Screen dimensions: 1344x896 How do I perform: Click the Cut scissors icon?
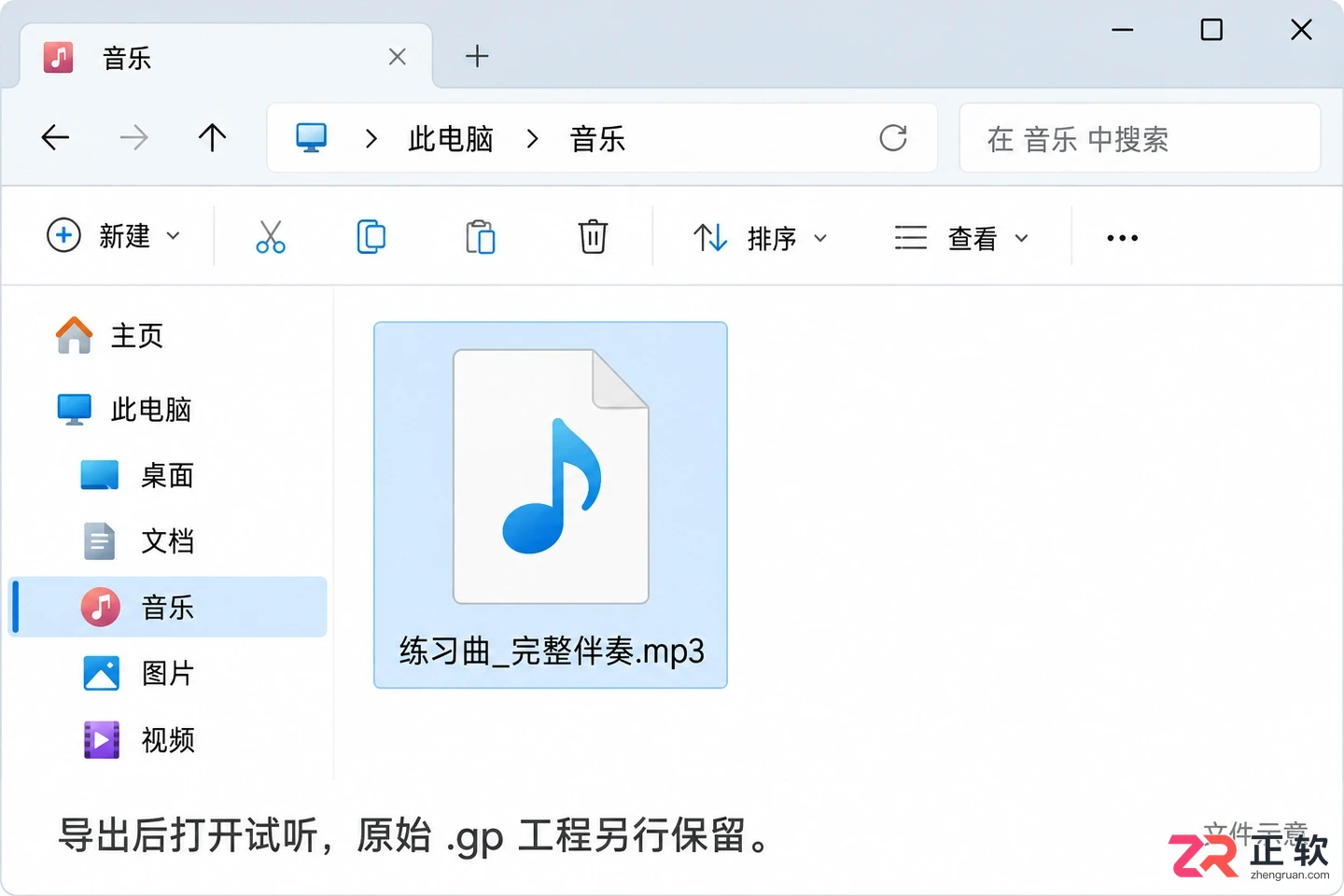(x=271, y=237)
